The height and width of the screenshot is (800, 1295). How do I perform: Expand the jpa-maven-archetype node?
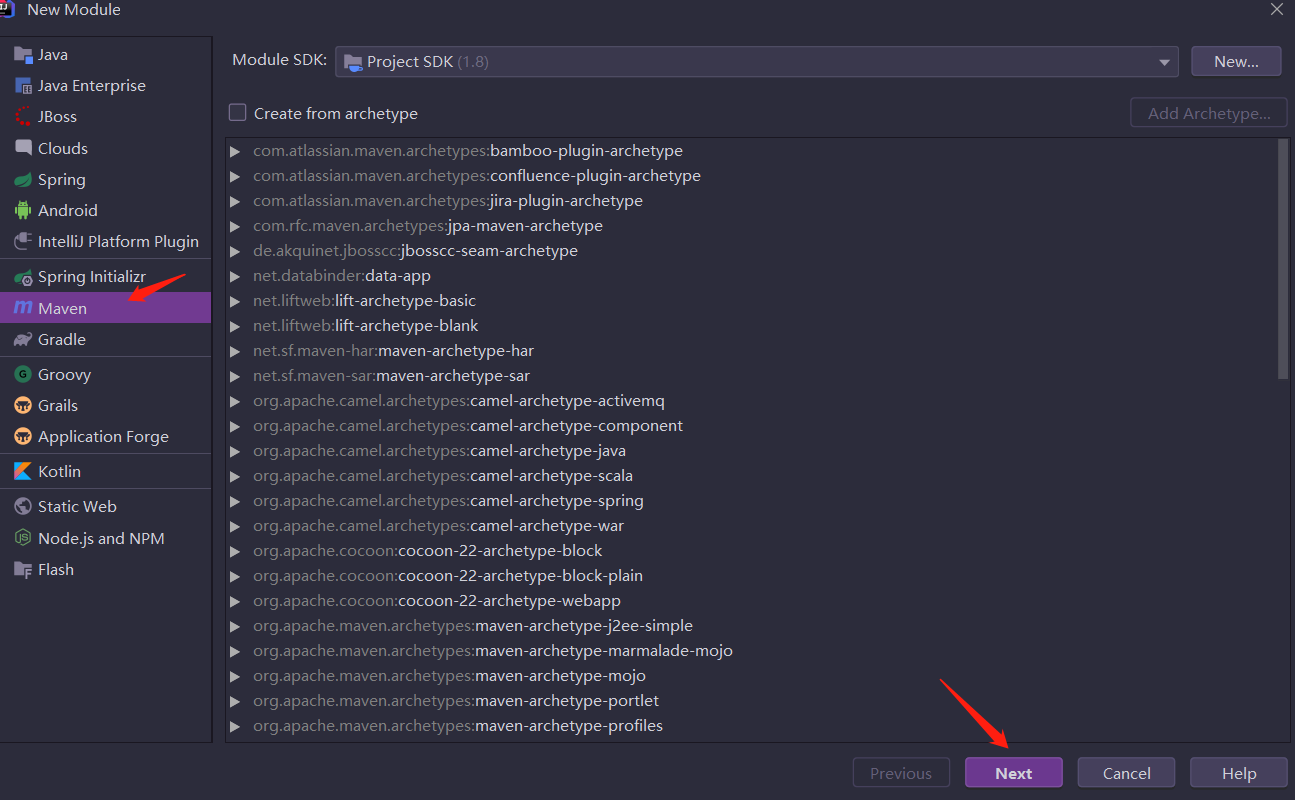point(235,226)
